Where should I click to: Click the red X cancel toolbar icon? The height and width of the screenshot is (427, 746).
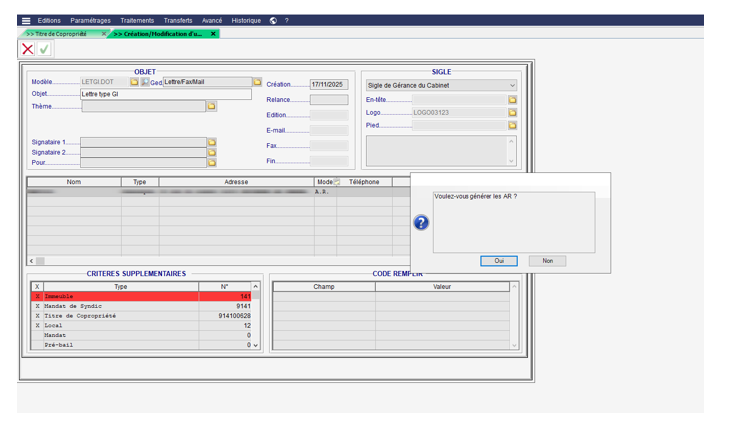(x=28, y=49)
